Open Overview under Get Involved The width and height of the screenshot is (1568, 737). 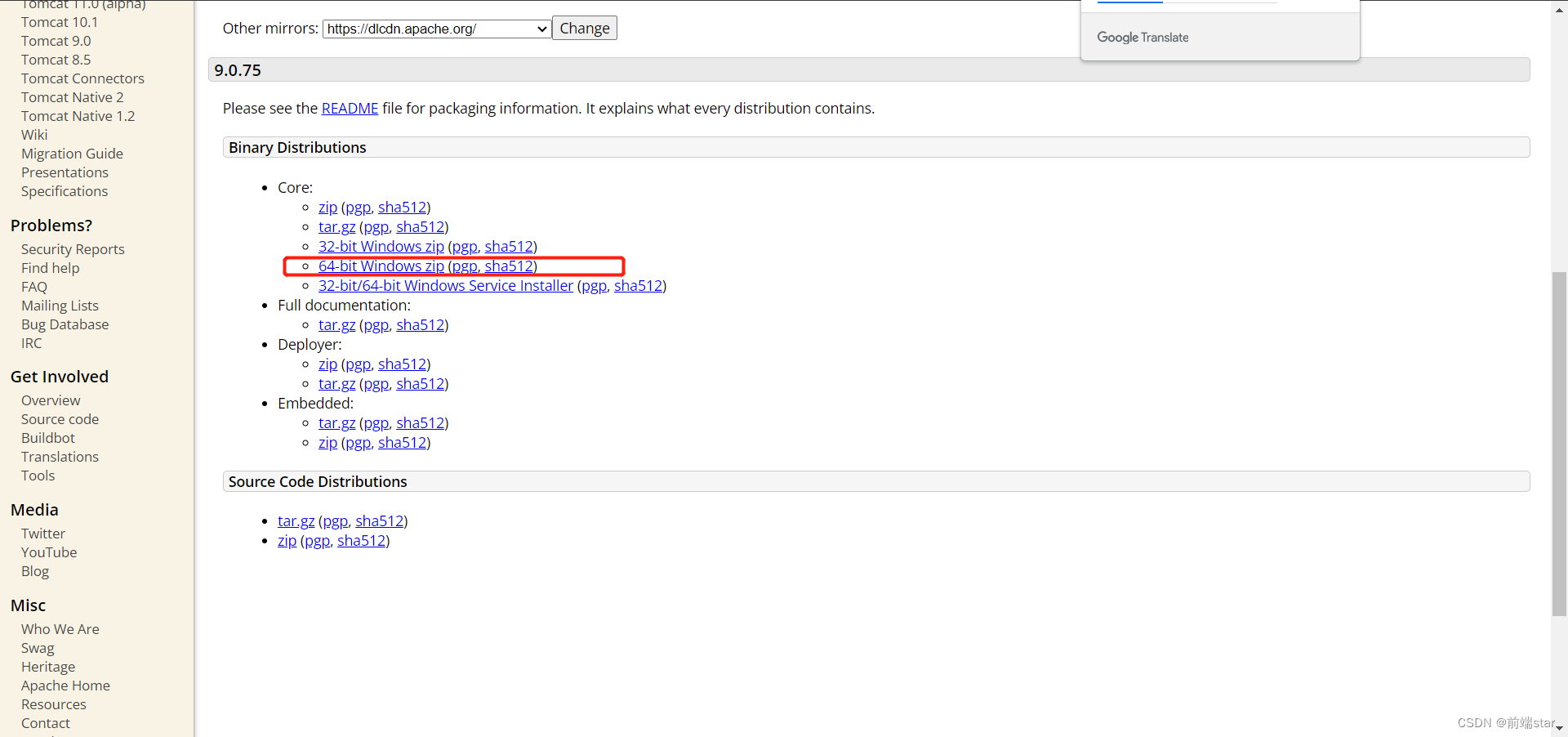pos(51,400)
